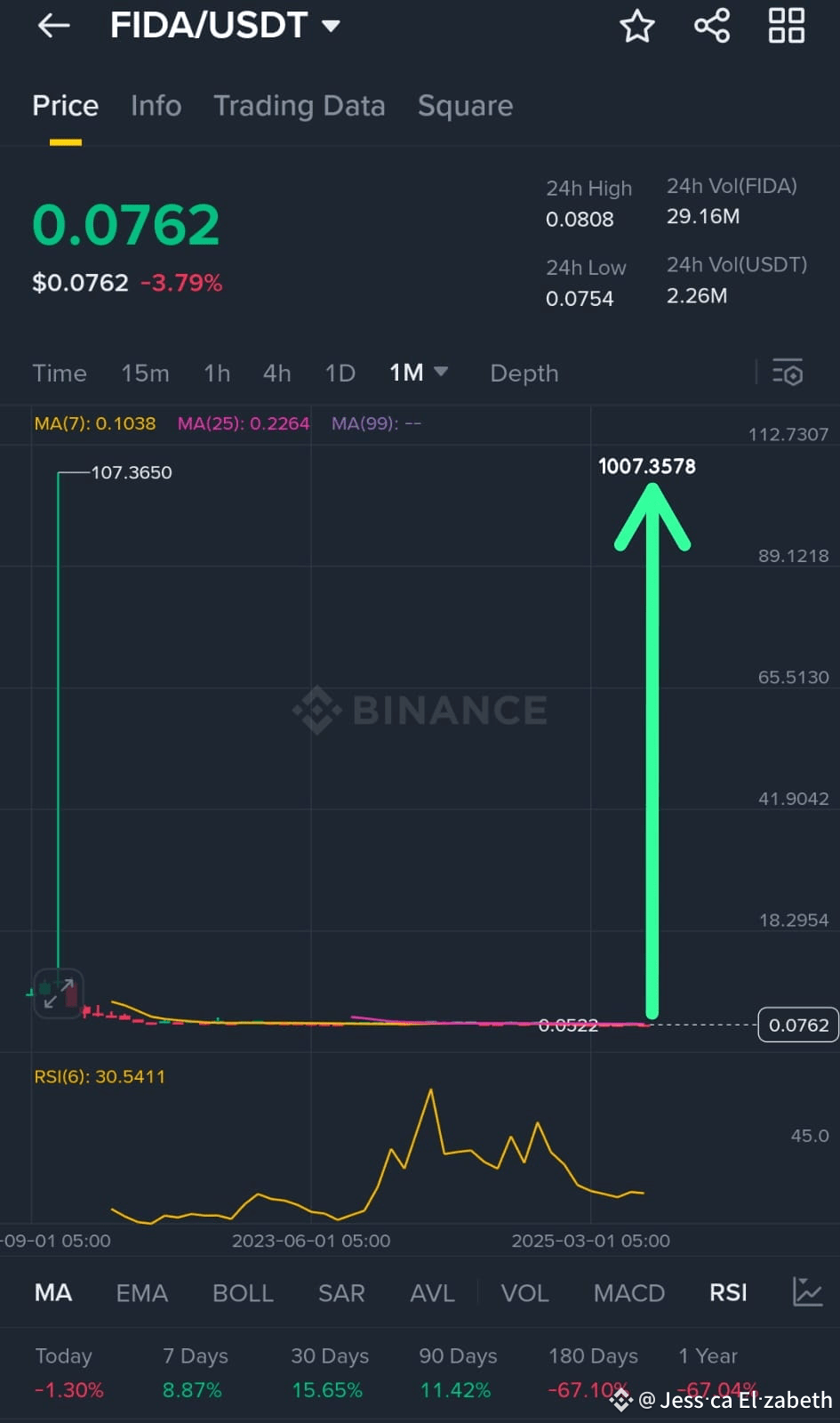The width and height of the screenshot is (840, 1423).
Task: Open the FIDA/USDT pair dropdown arrow
Action: click(x=331, y=26)
